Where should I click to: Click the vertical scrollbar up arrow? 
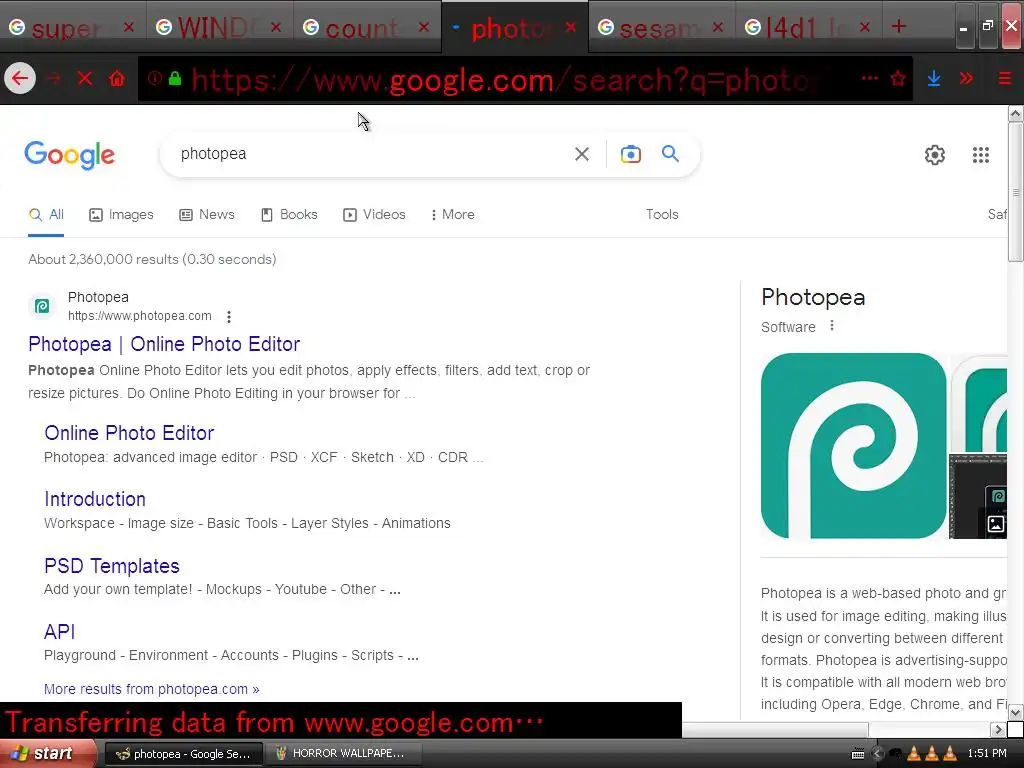1016,114
